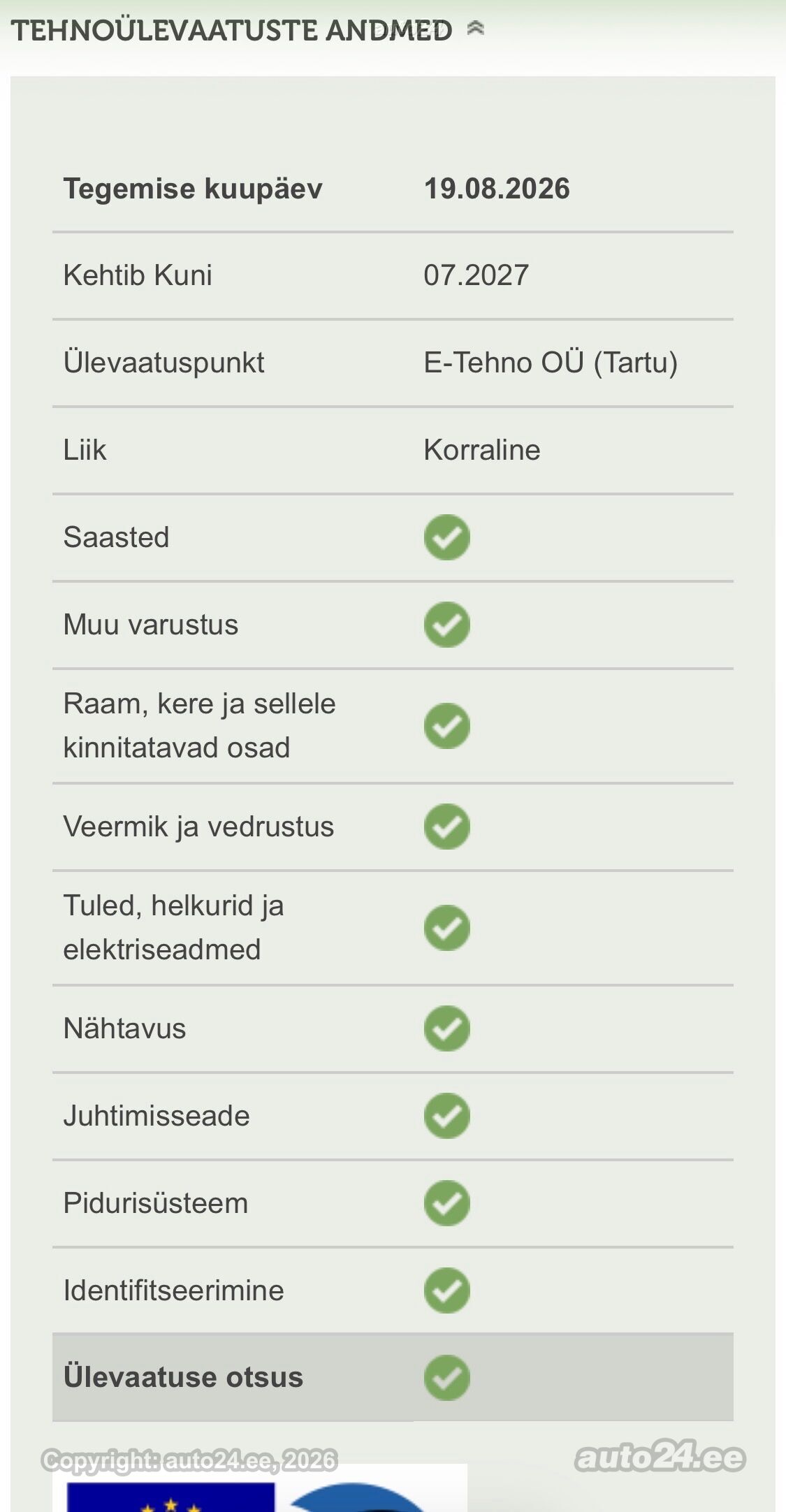Click the auto24.ee watermark logo

point(660,1457)
